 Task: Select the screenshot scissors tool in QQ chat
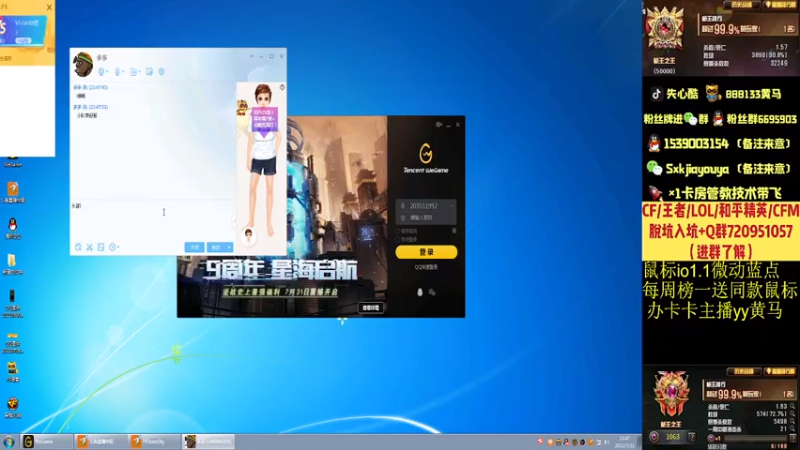(89, 247)
